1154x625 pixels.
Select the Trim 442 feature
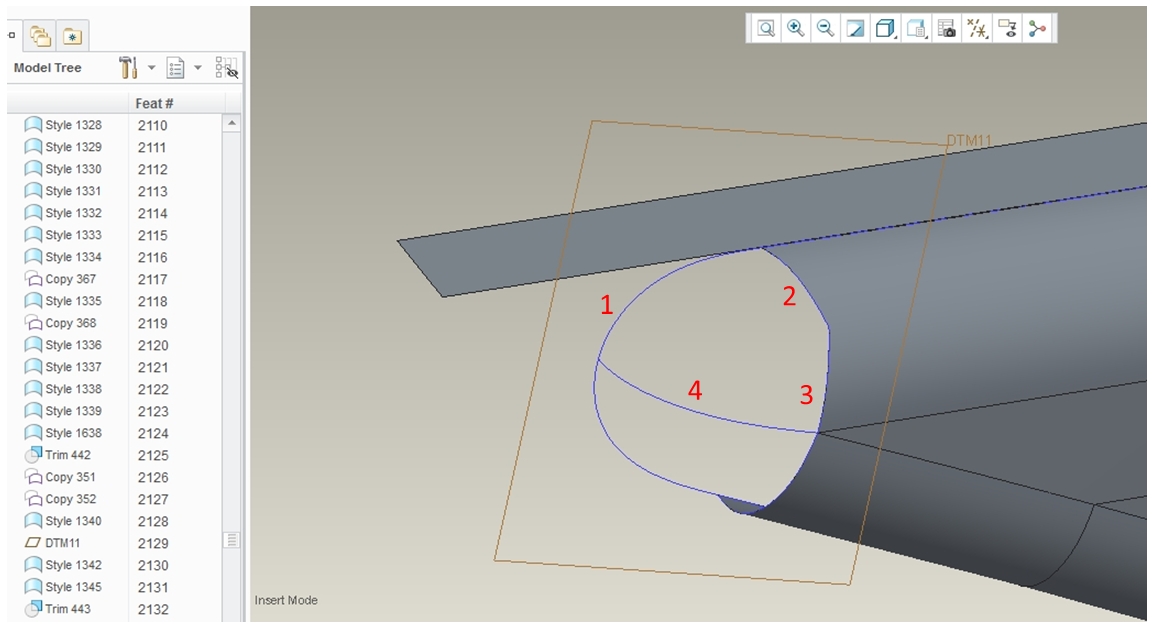coord(58,455)
